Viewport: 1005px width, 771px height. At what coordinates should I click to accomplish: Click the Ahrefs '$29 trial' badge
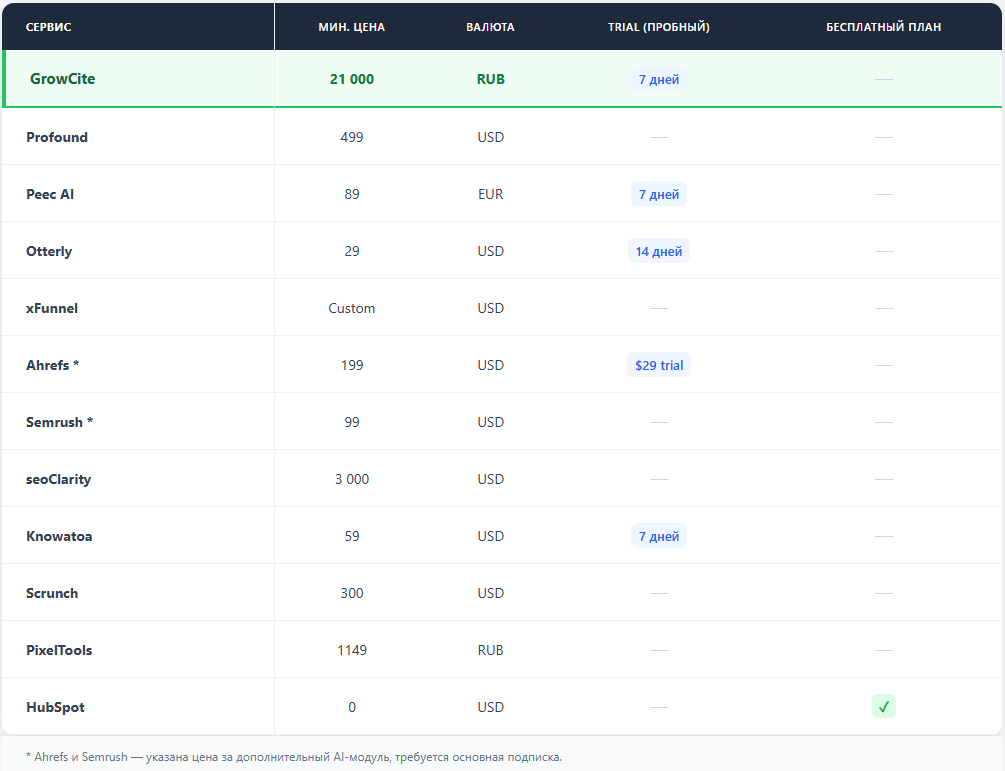(x=659, y=365)
